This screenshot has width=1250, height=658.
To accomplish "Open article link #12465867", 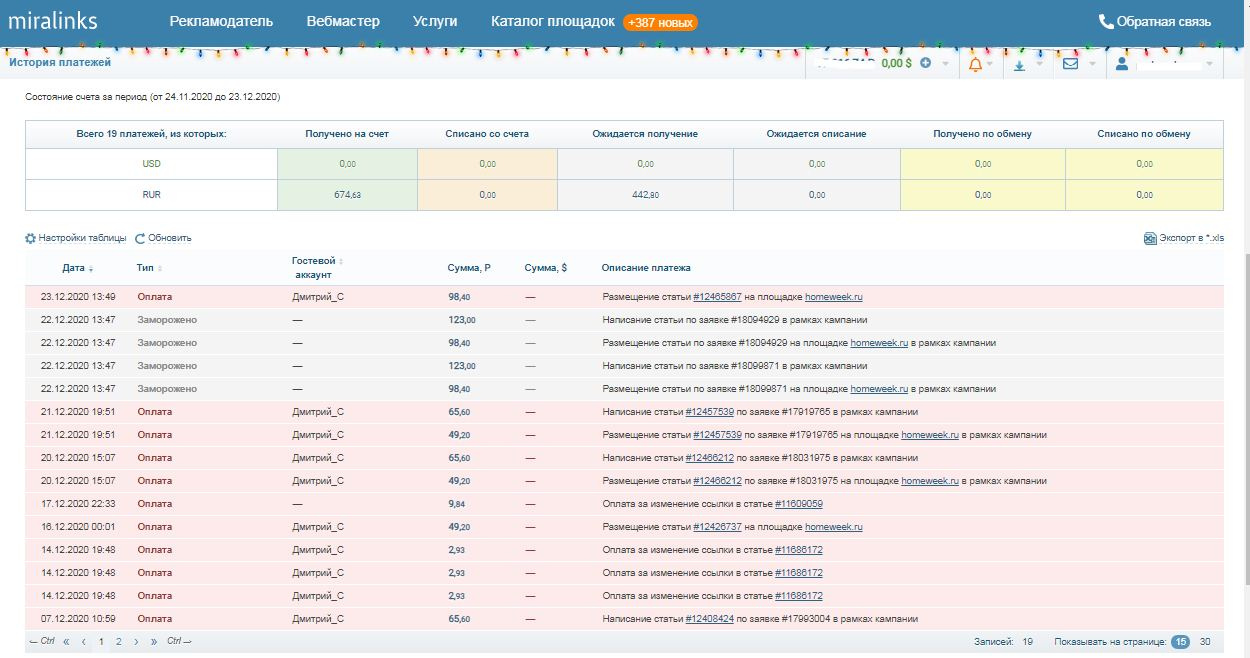I will tap(717, 297).
